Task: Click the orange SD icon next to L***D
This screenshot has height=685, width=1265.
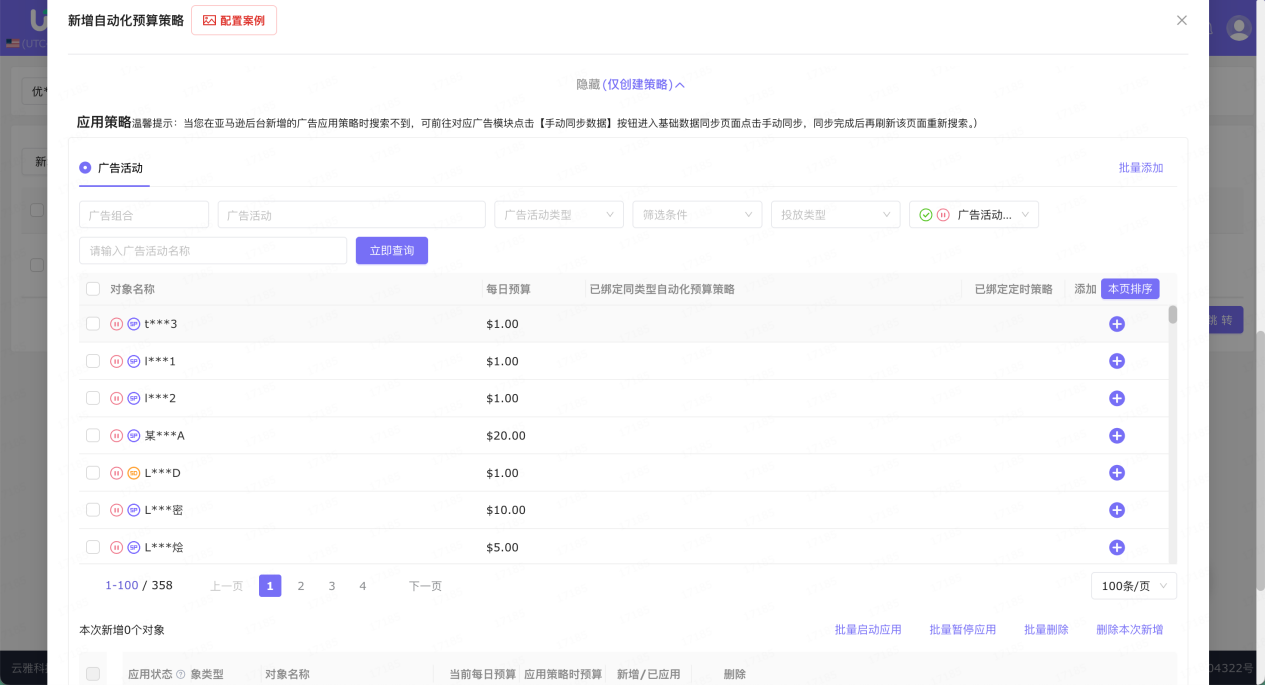Action: 132,472
